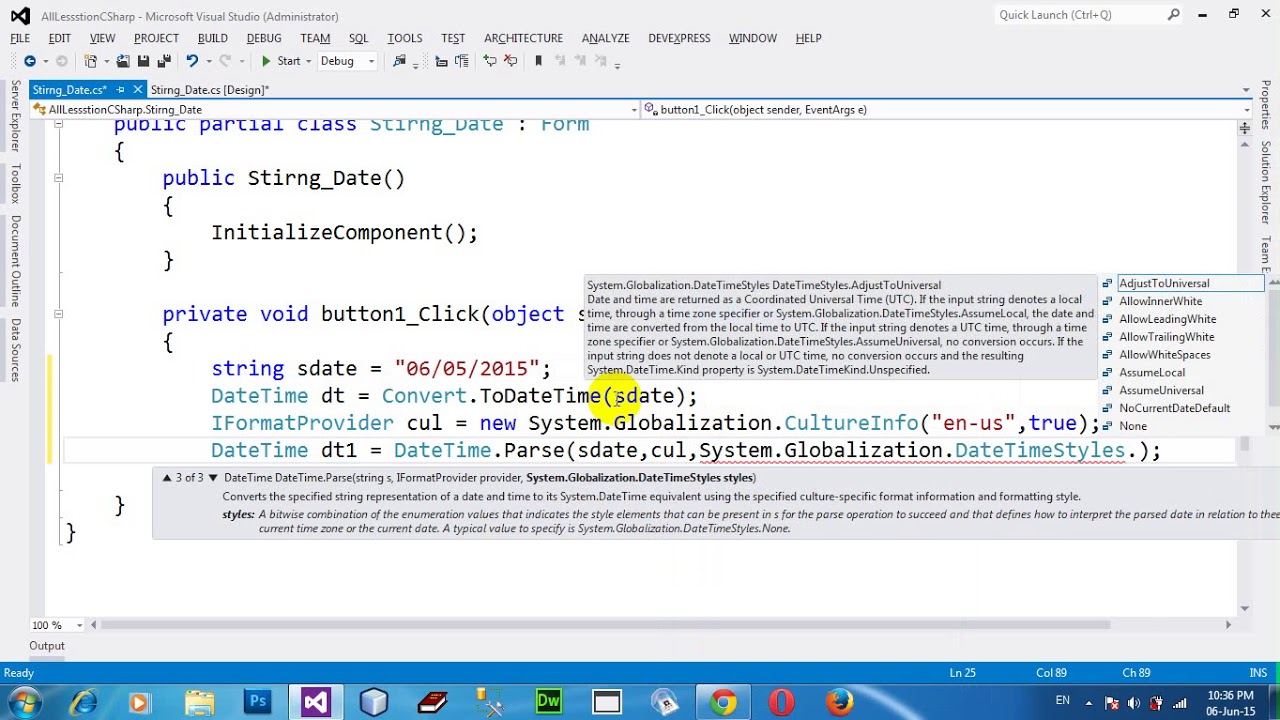Open the ARCHITECTURE menu
1280x720 pixels.
pos(523,38)
